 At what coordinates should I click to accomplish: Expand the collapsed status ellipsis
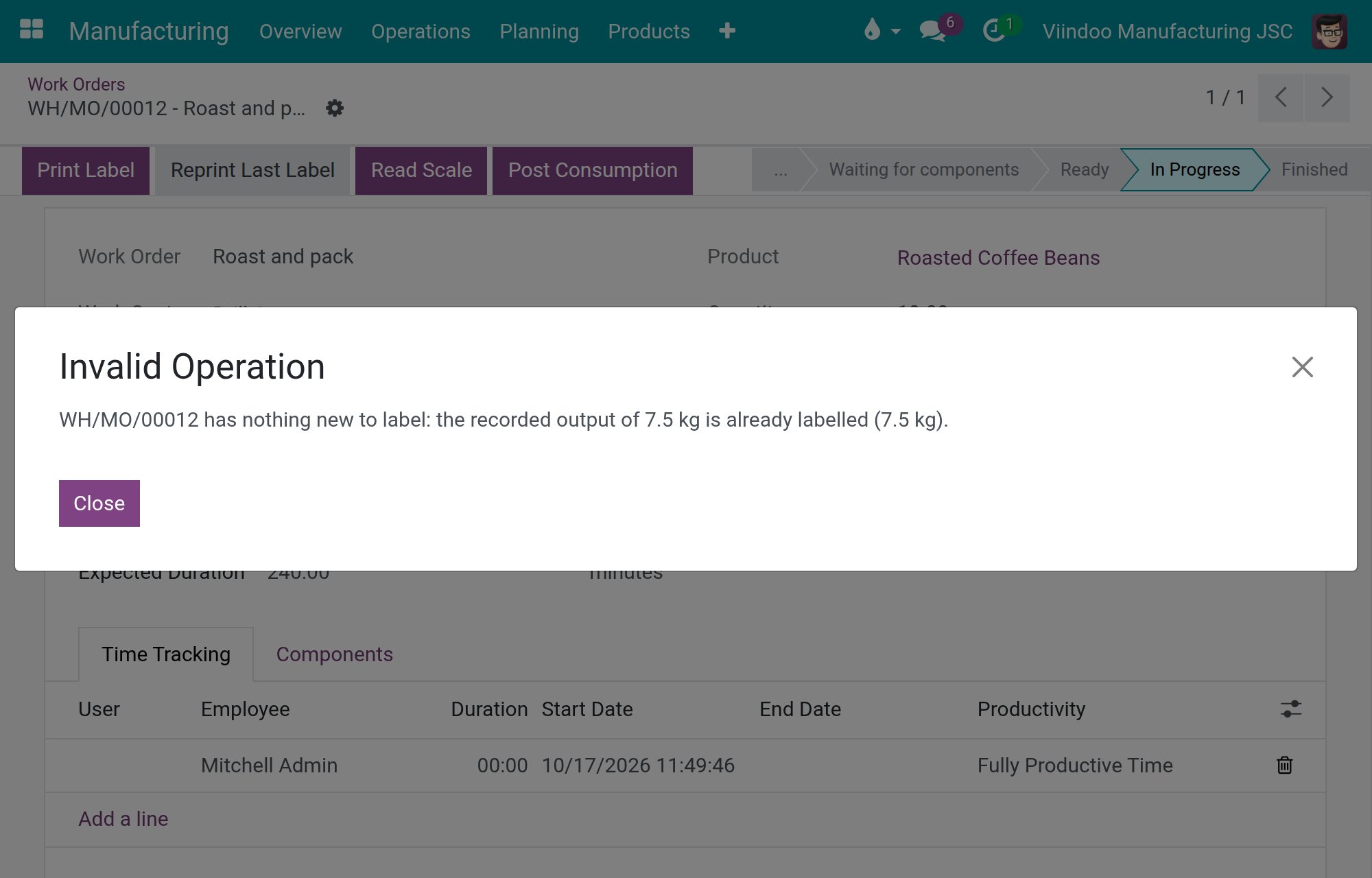[x=780, y=169]
